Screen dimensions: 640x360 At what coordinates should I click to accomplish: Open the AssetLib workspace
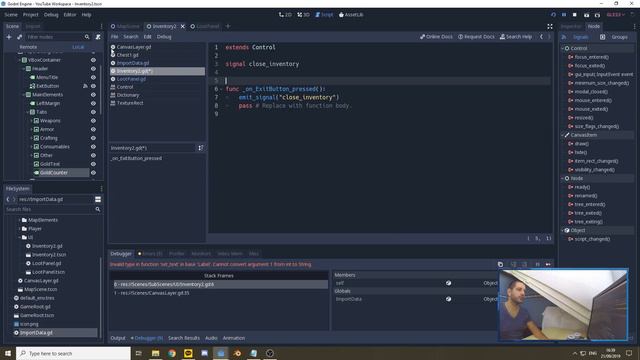(351, 15)
